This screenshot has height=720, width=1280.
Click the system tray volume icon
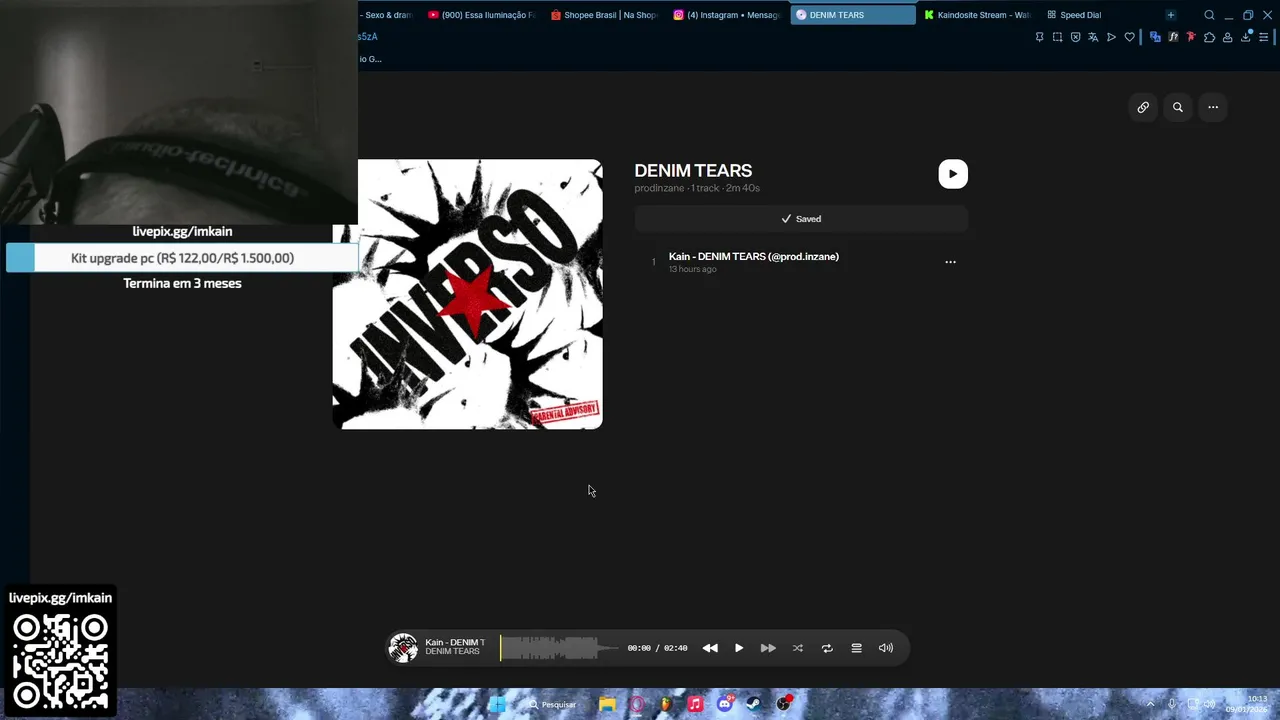1209,704
